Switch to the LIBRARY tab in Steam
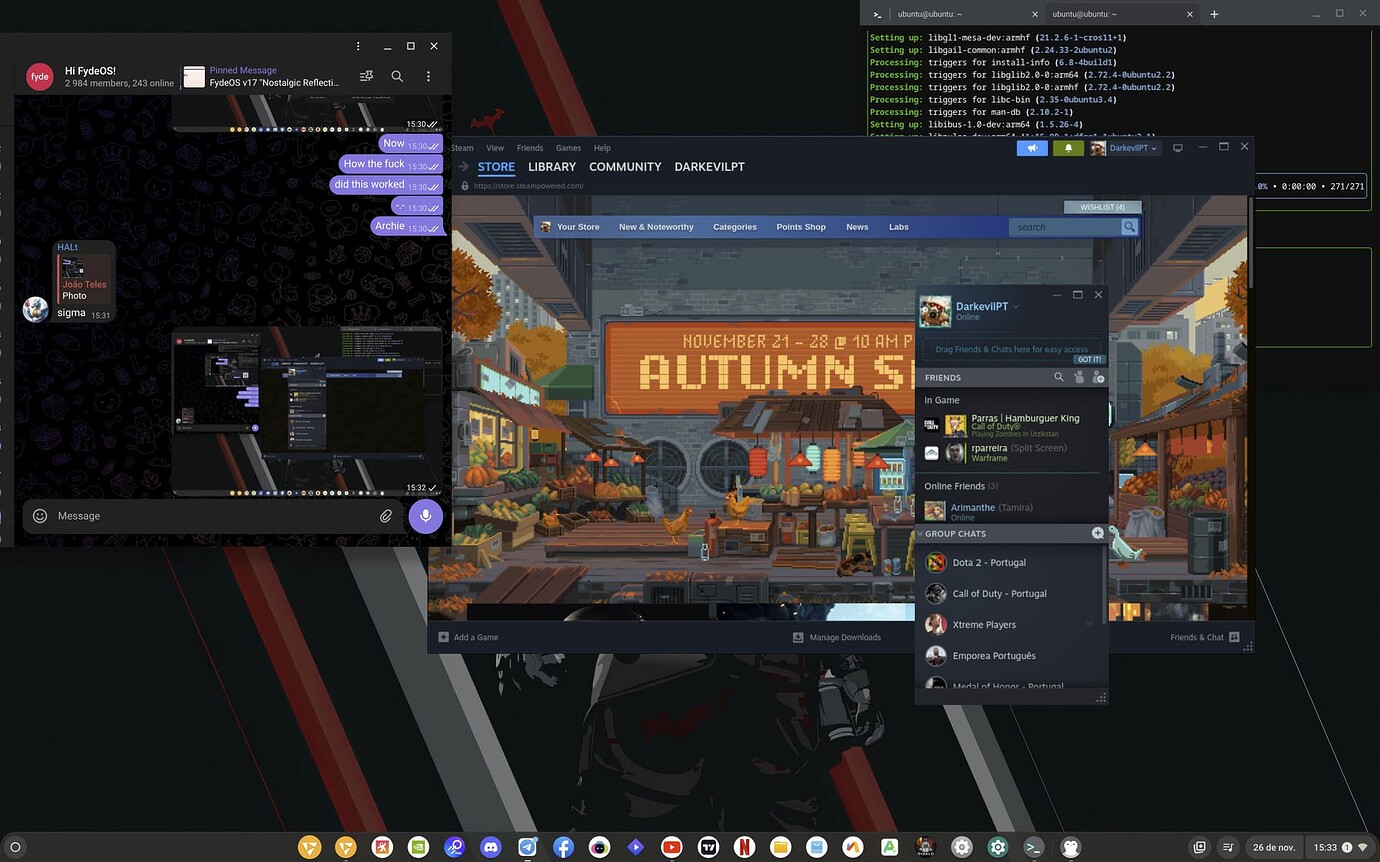Screen dimensions: 1380x862 point(551,166)
